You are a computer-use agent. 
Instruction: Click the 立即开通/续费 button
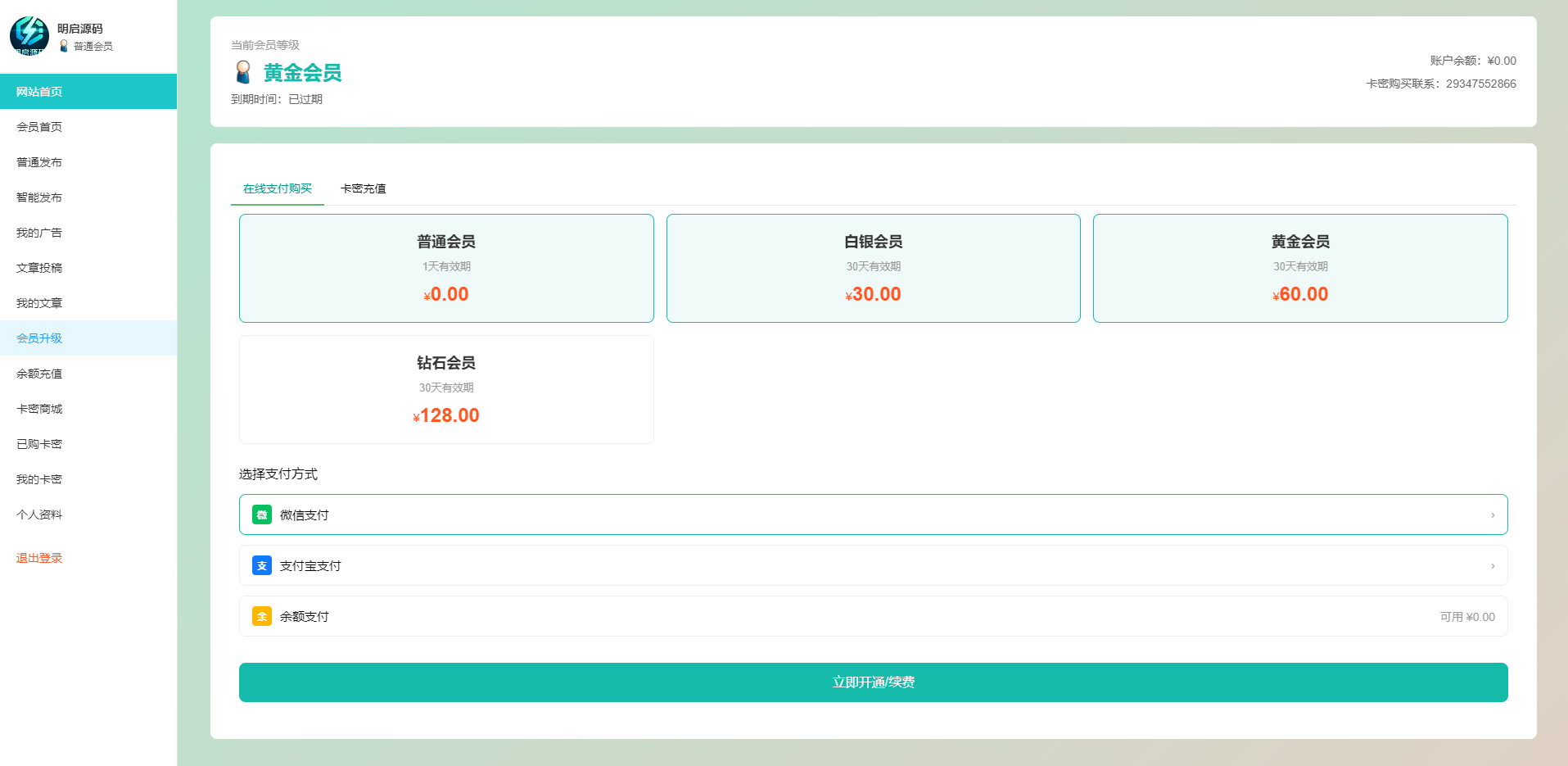point(874,682)
